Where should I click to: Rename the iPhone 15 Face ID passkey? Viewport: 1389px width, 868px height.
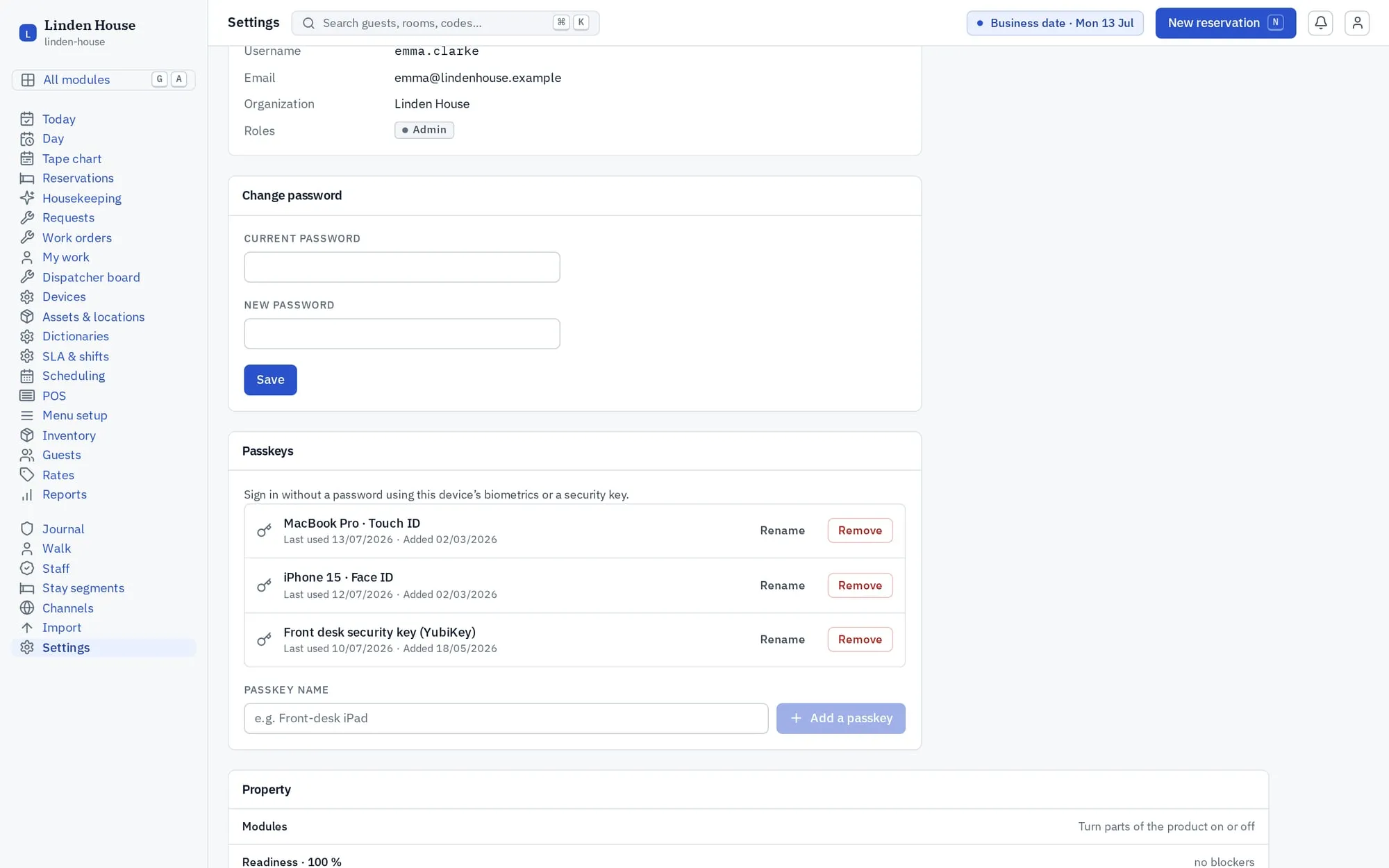(782, 585)
